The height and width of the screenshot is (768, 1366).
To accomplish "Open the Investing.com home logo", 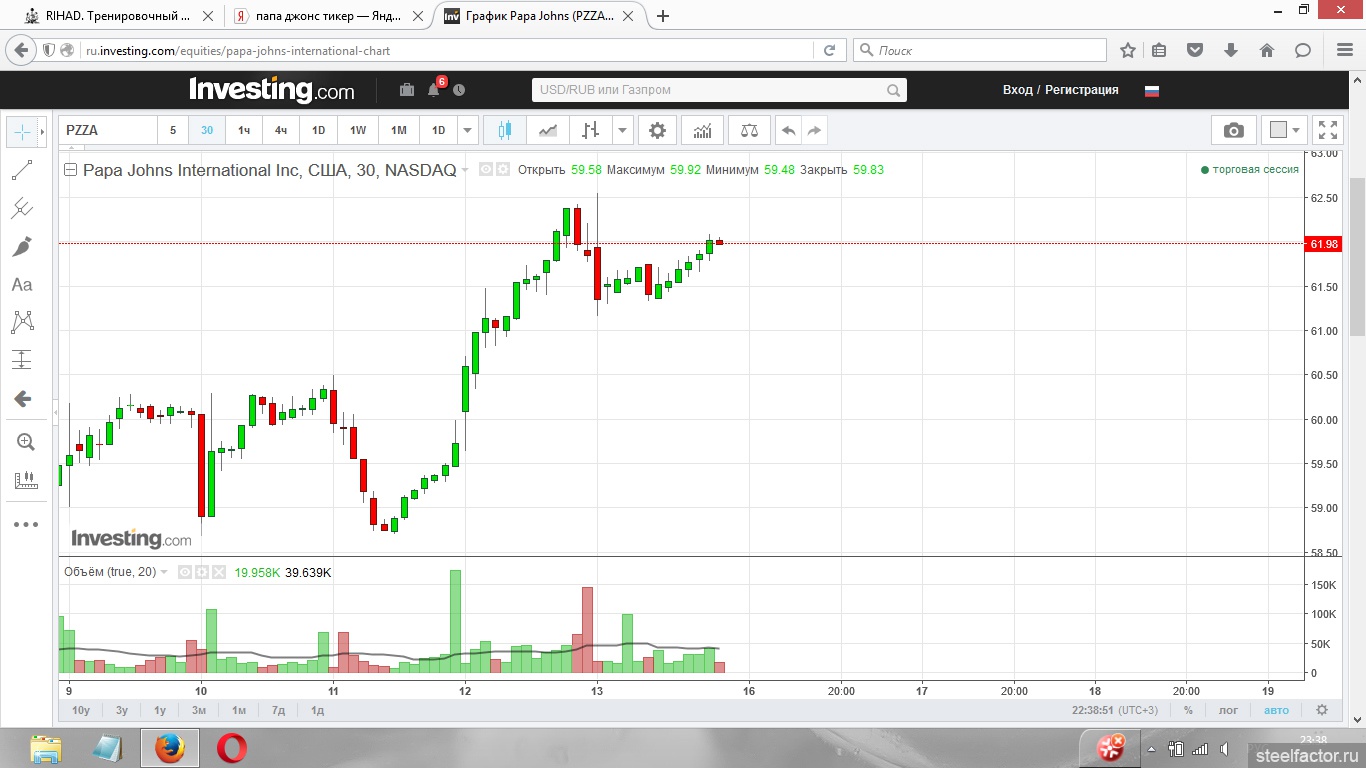I will (x=272, y=90).
